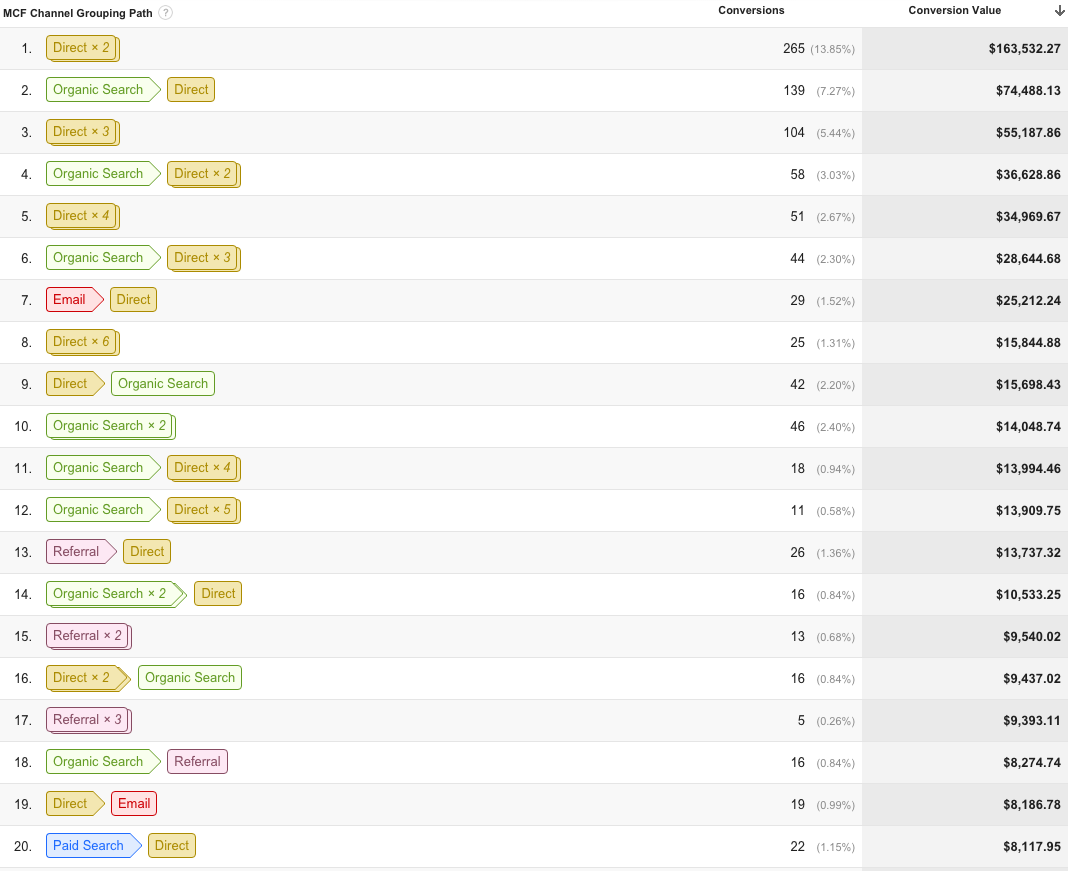Click the $36,628.86 conversion value
The image size is (1068, 871).
1028,175
